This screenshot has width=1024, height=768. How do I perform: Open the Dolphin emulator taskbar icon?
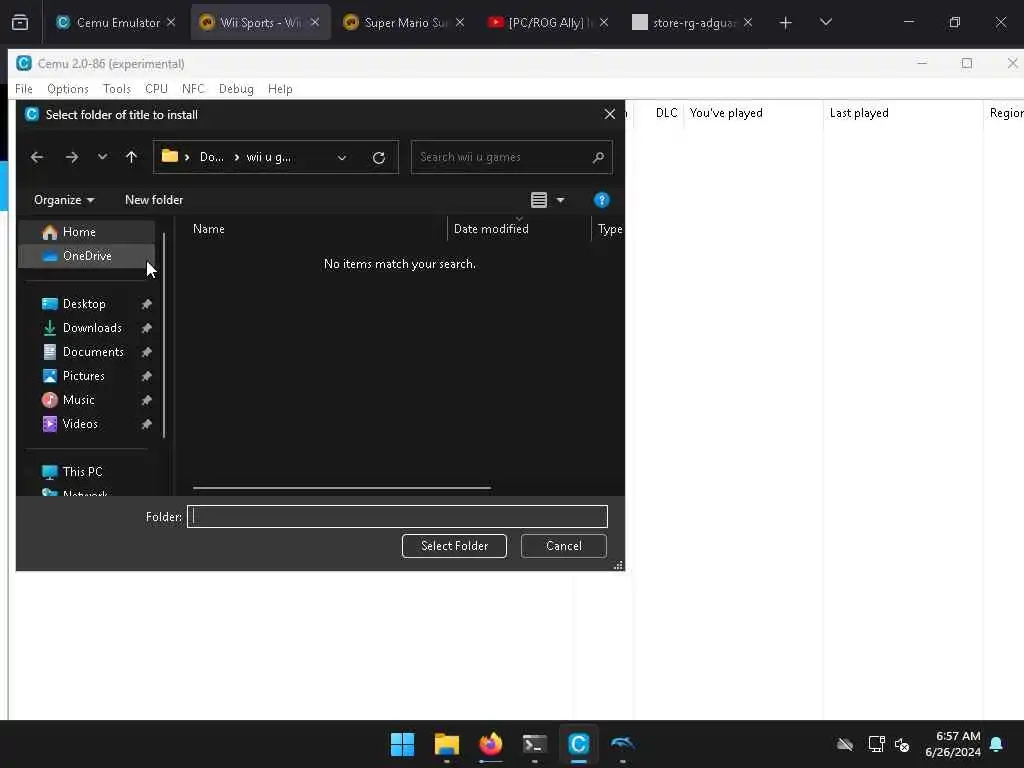pyautogui.click(x=622, y=744)
